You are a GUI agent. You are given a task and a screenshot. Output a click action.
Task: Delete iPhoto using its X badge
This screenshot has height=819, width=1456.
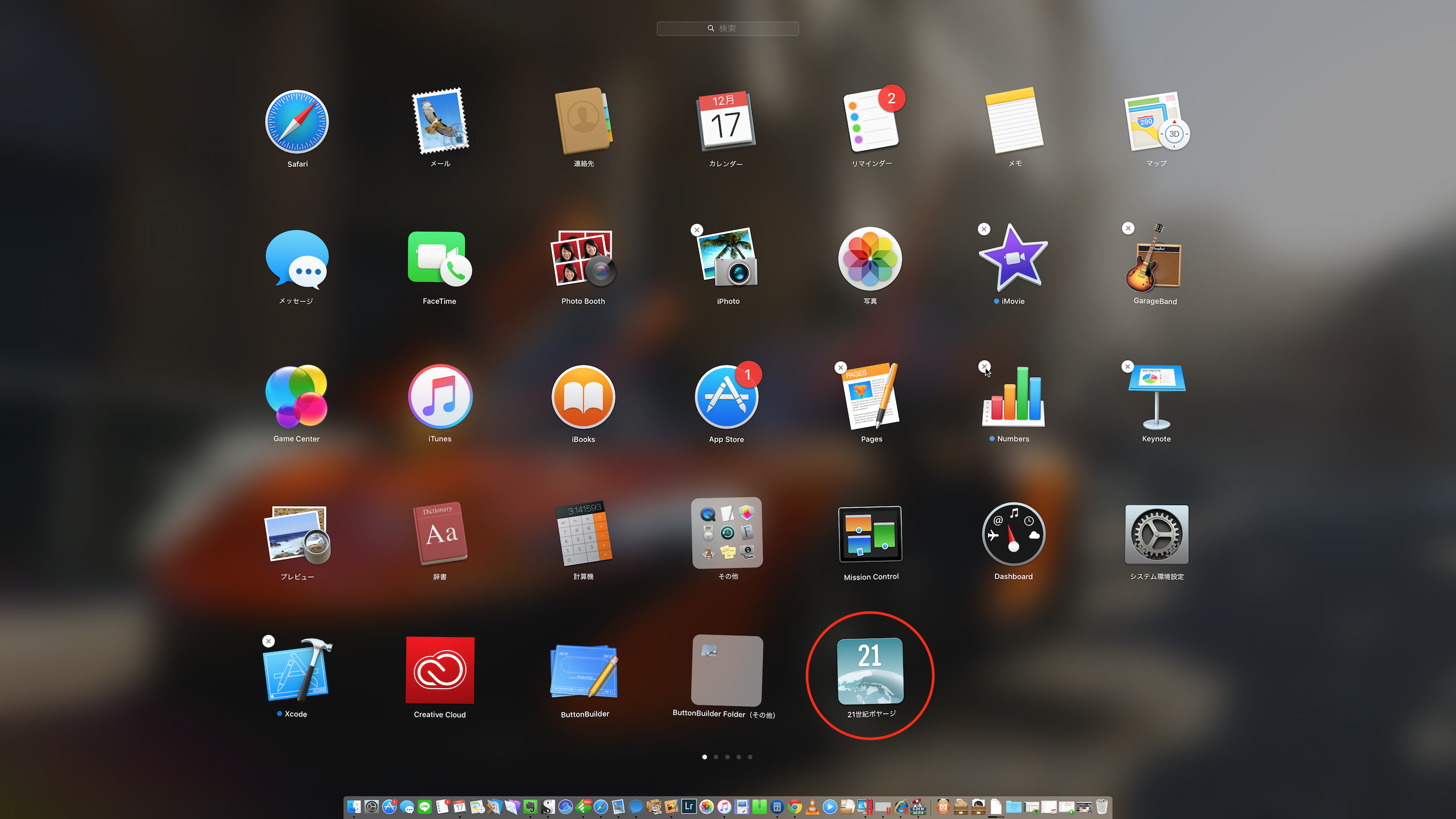pyautogui.click(x=697, y=230)
